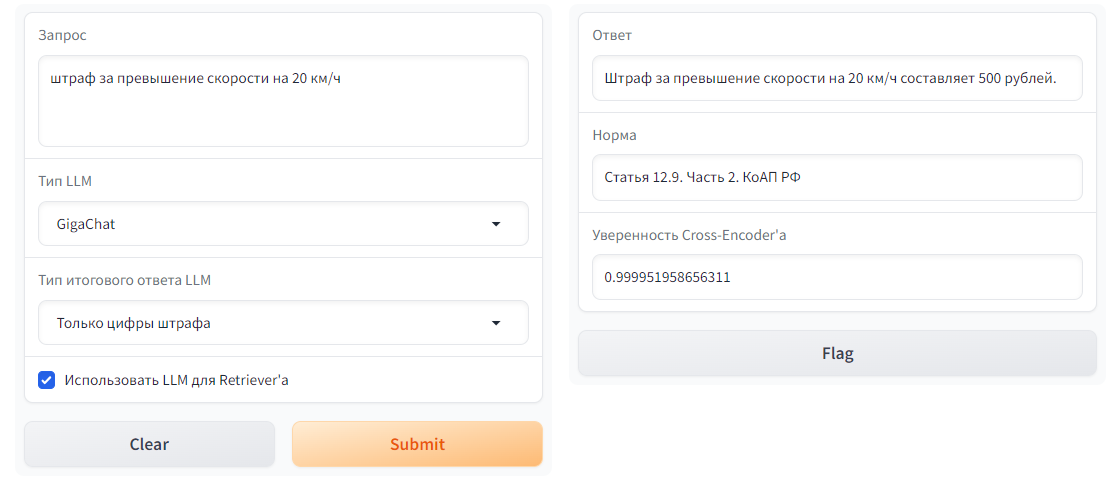1108x484 pixels.
Task: Click the GigaChat selected value
Action: [86, 224]
